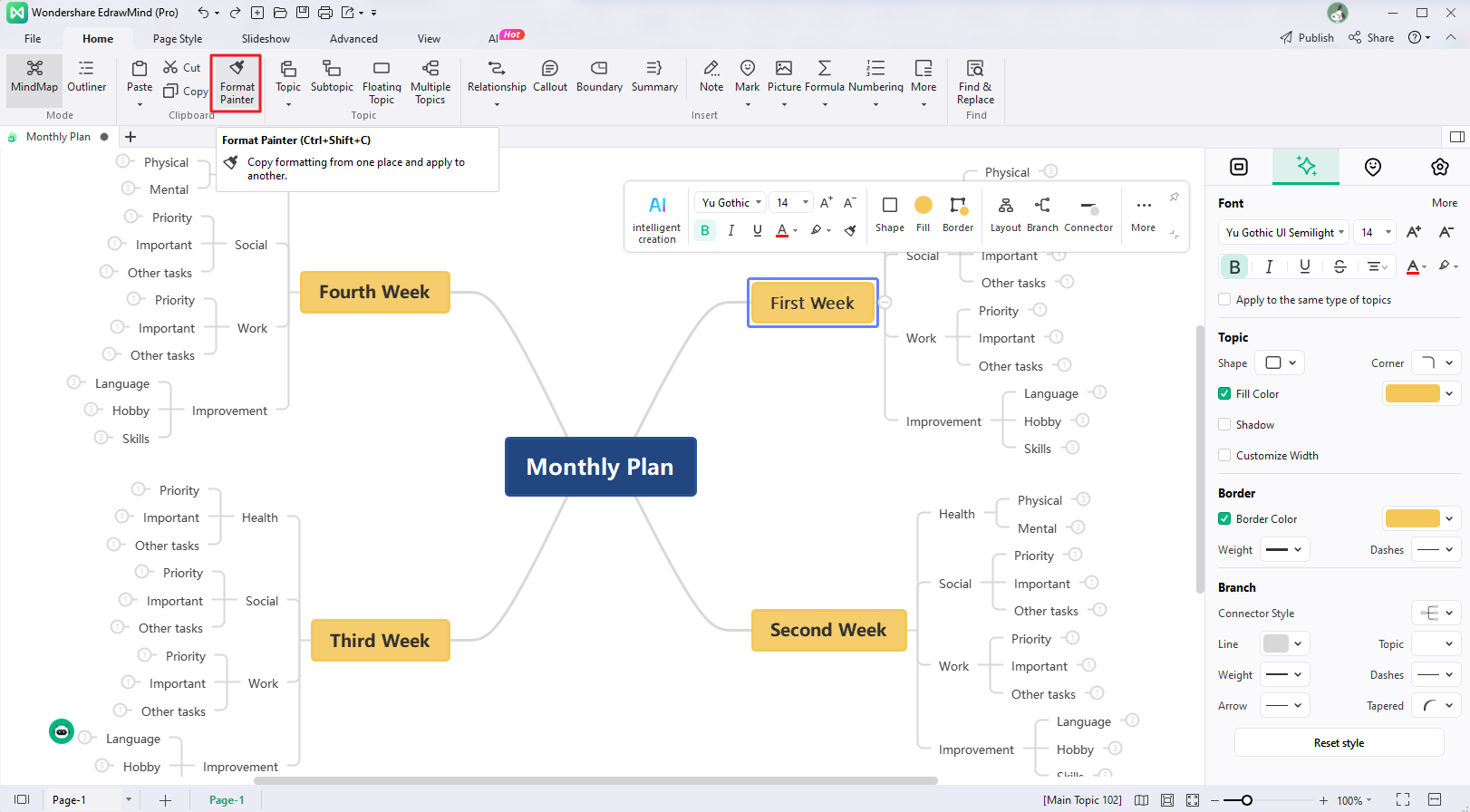Insert a Floating Topic
The height and width of the screenshot is (812, 1470).
coord(382,82)
